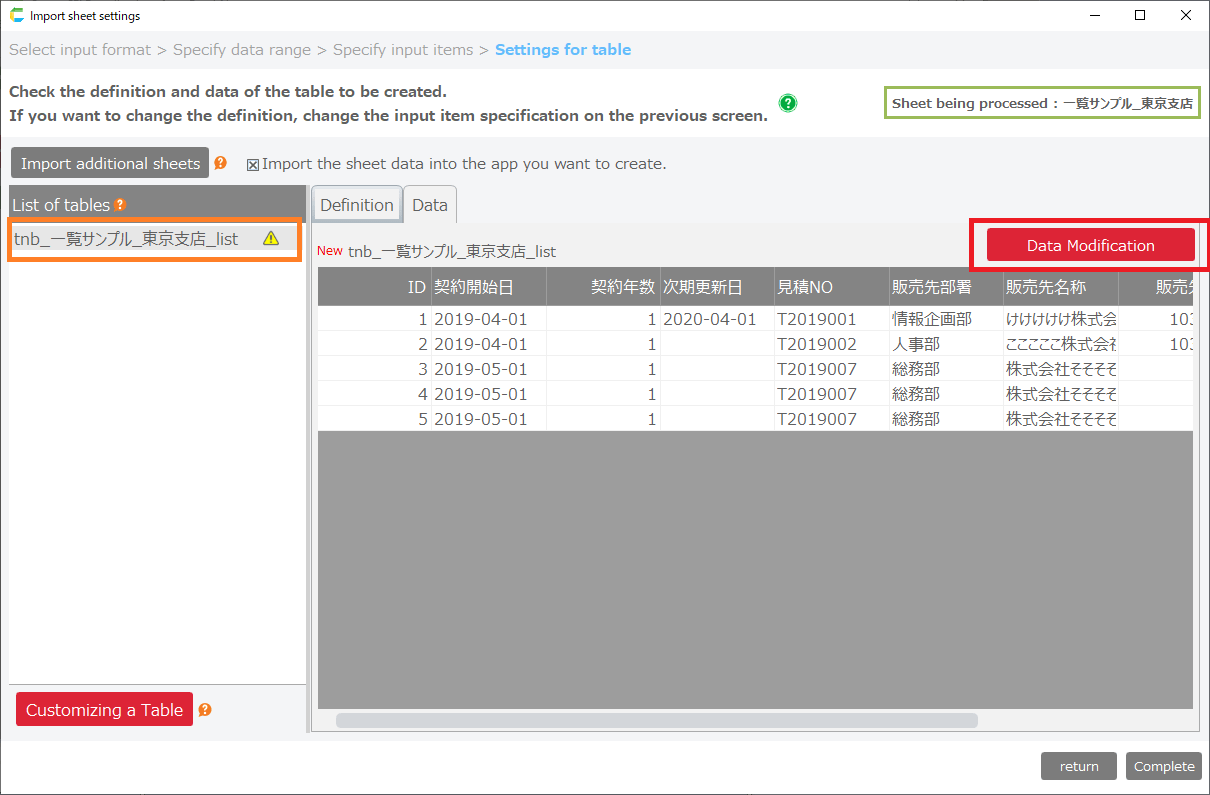Switch to the Definition tab
This screenshot has width=1210, height=795.
pyautogui.click(x=357, y=205)
